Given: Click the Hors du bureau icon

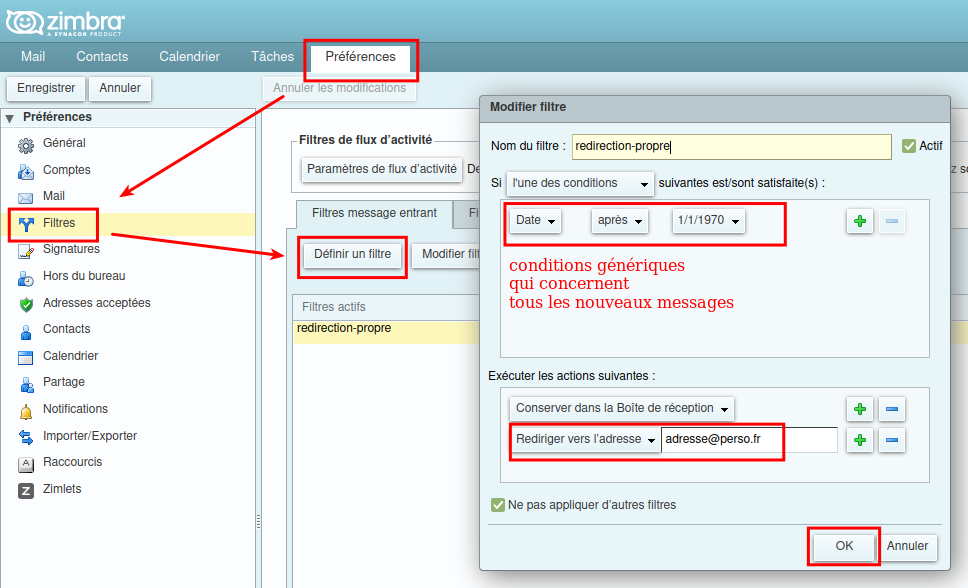Looking at the screenshot, I should [26, 277].
